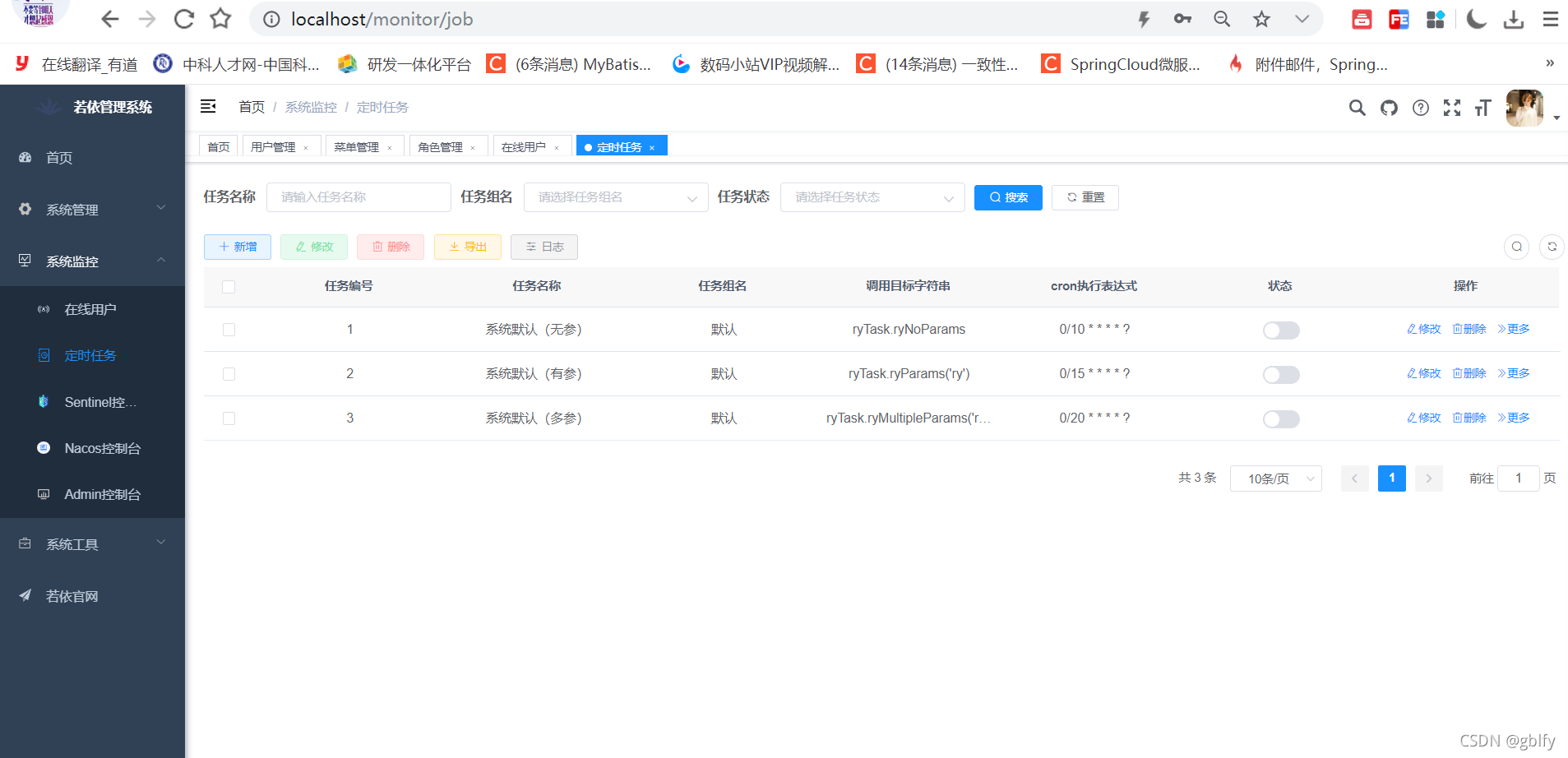Click the 前往 page number input field

click(1519, 478)
